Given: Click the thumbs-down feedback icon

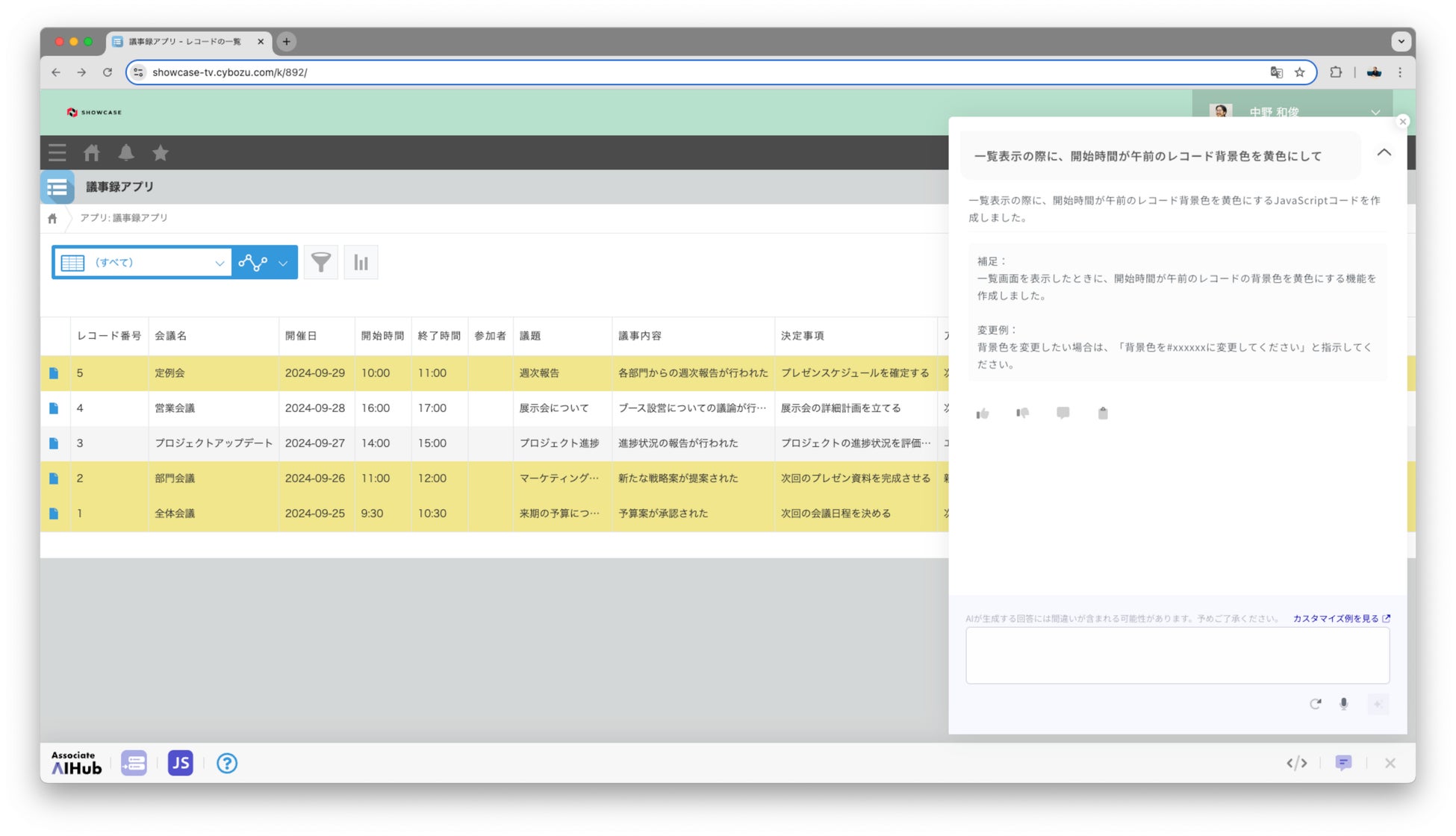Looking at the screenshot, I should click(1022, 414).
